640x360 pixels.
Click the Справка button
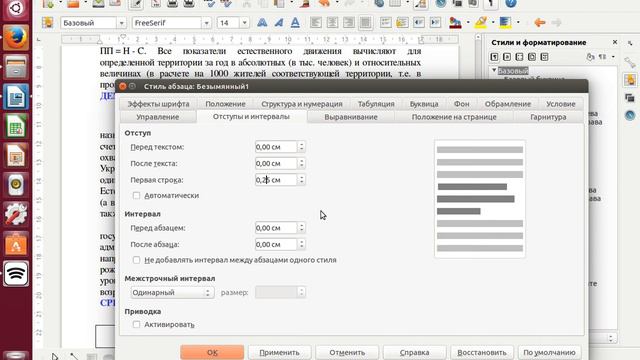click(414, 352)
